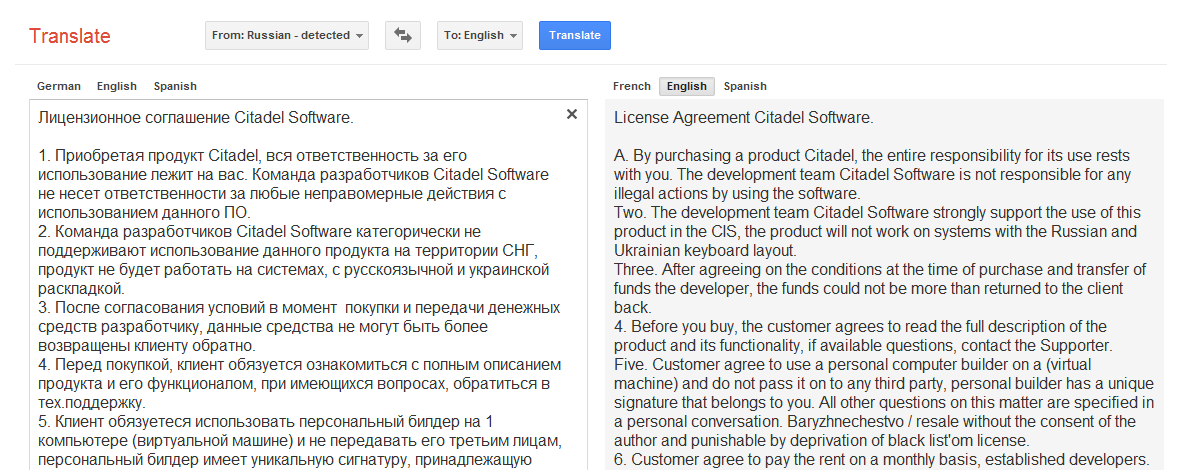
Task: Click translated line starting 'Three. After agreeing'
Action: pyautogui.click(x=880, y=270)
